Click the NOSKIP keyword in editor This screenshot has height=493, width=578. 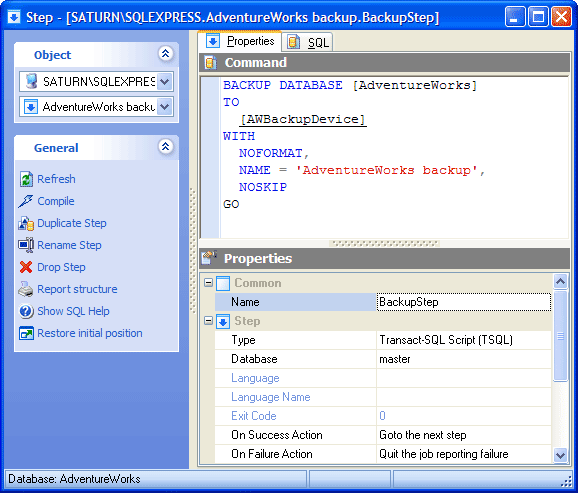(263, 187)
